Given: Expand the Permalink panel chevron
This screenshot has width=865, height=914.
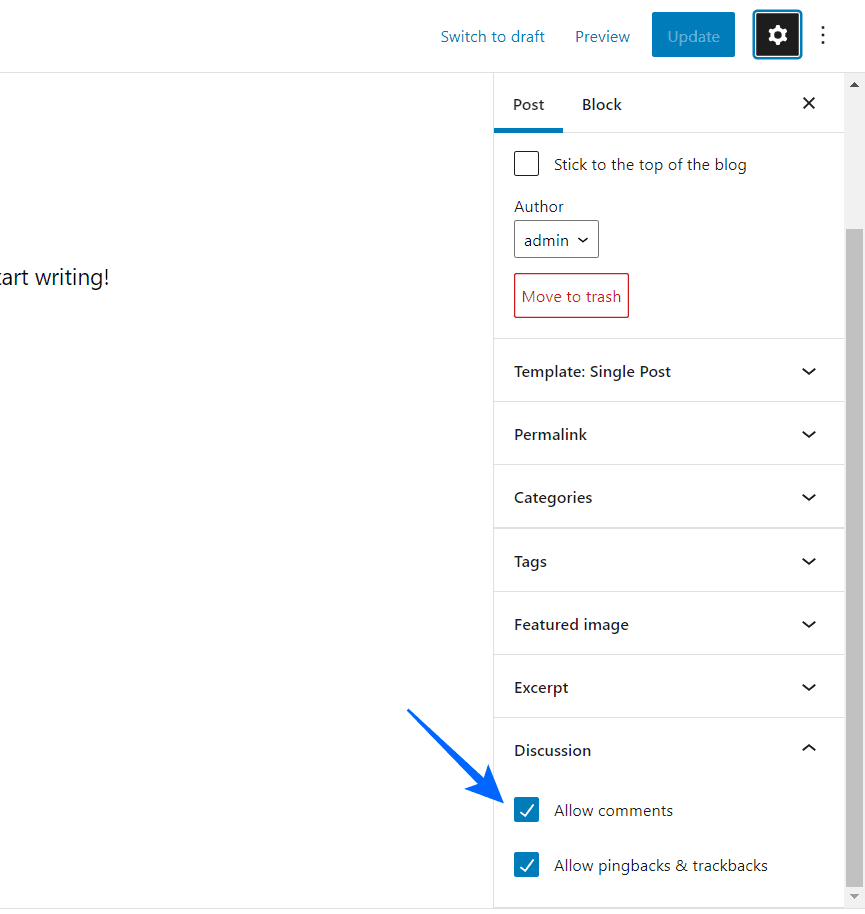Looking at the screenshot, I should tap(808, 434).
